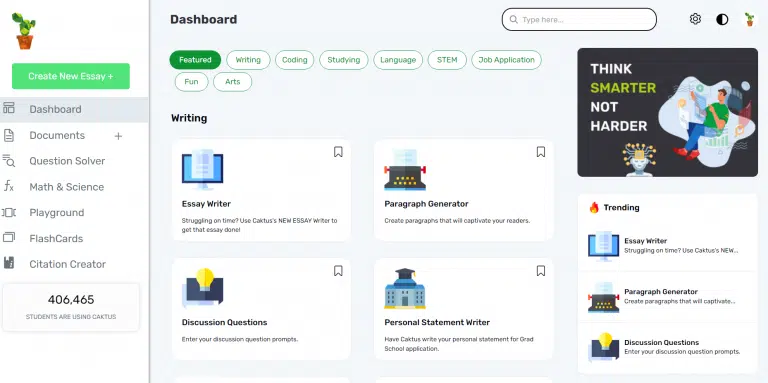Select the Coding category tab

point(294,60)
